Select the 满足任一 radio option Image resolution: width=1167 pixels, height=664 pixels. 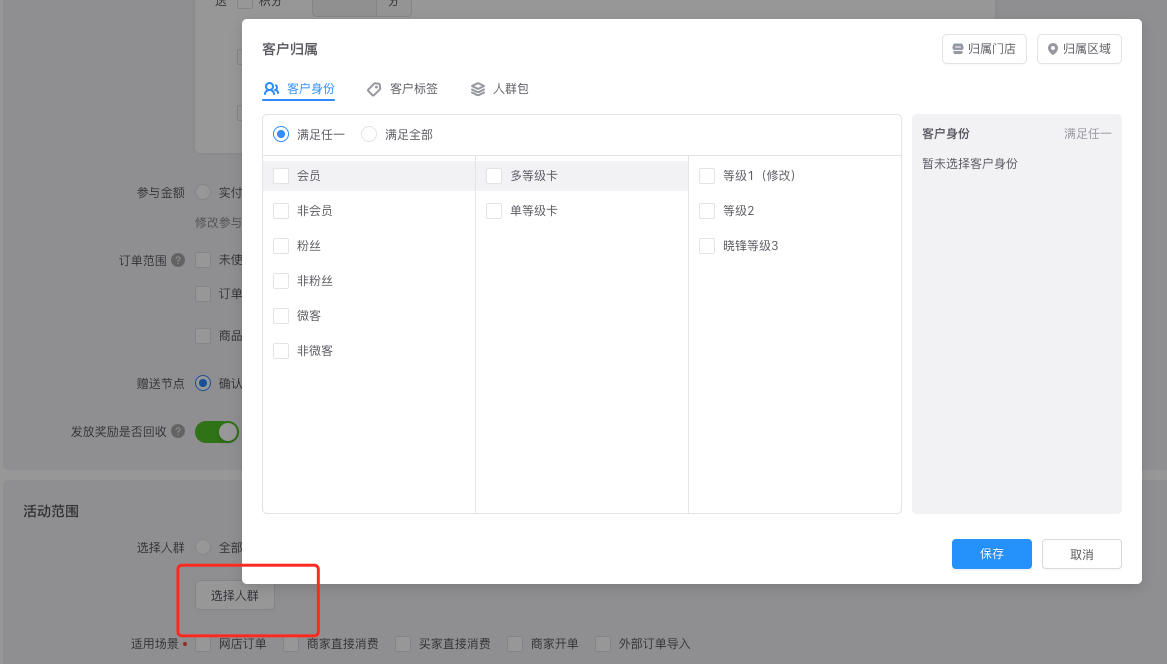pyautogui.click(x=281, y=135)
